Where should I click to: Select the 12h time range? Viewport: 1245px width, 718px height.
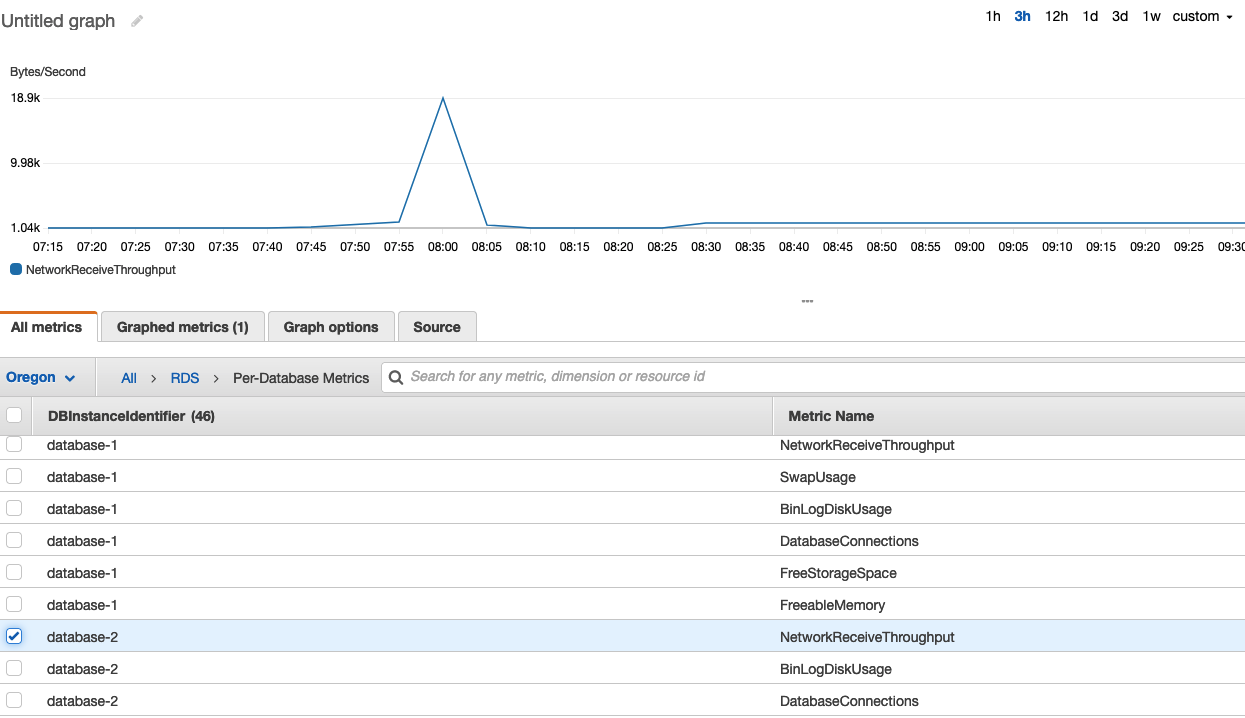tap(1056, 16)
